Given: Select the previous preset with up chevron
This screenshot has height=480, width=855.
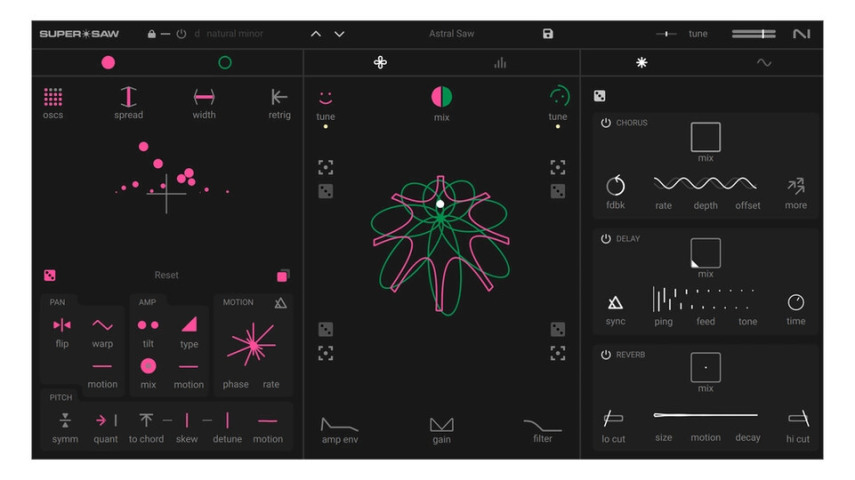Looking at the screenshot, I should (x=316, y=34).
